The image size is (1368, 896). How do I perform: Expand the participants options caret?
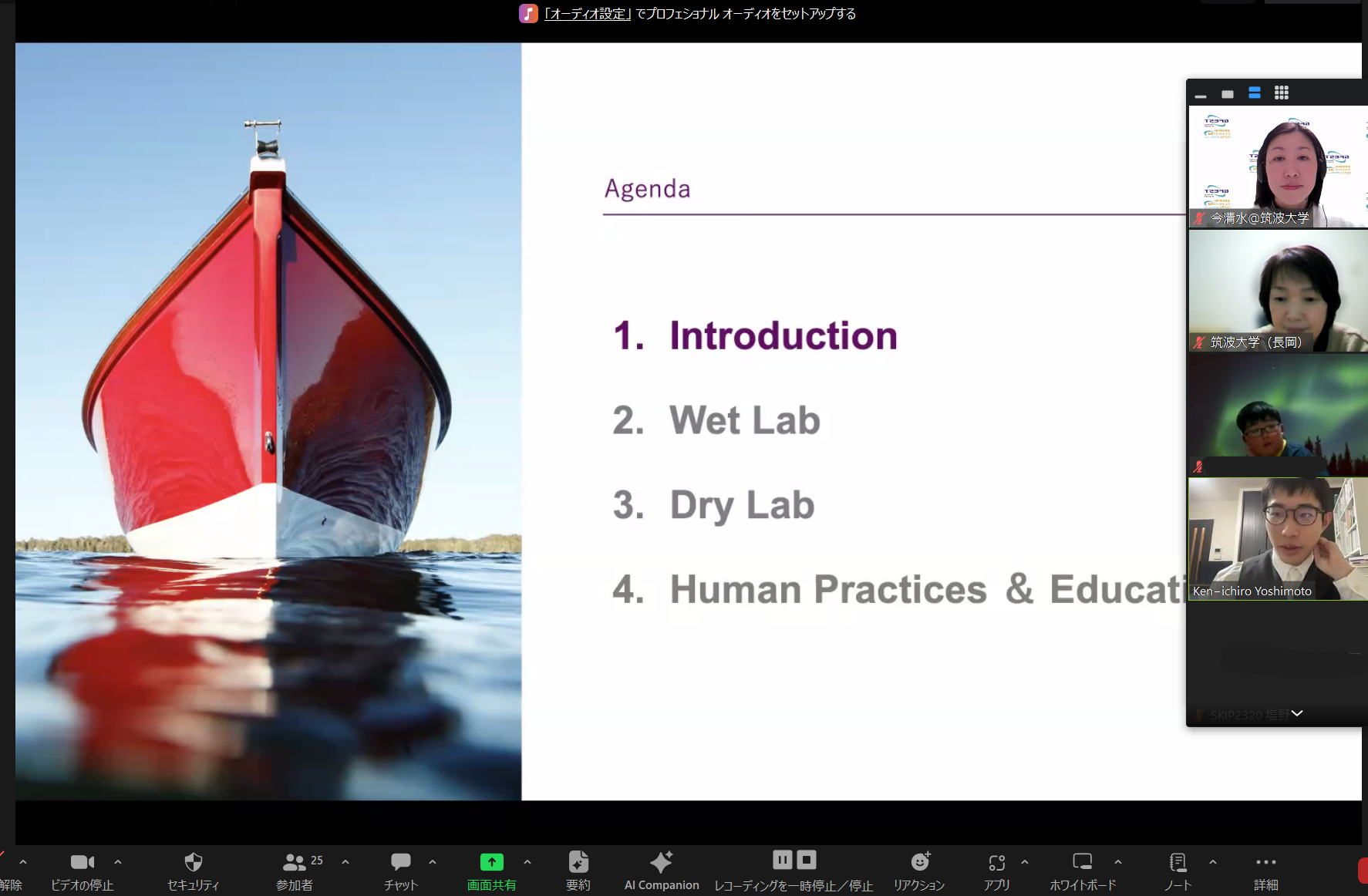click(345, 862)
